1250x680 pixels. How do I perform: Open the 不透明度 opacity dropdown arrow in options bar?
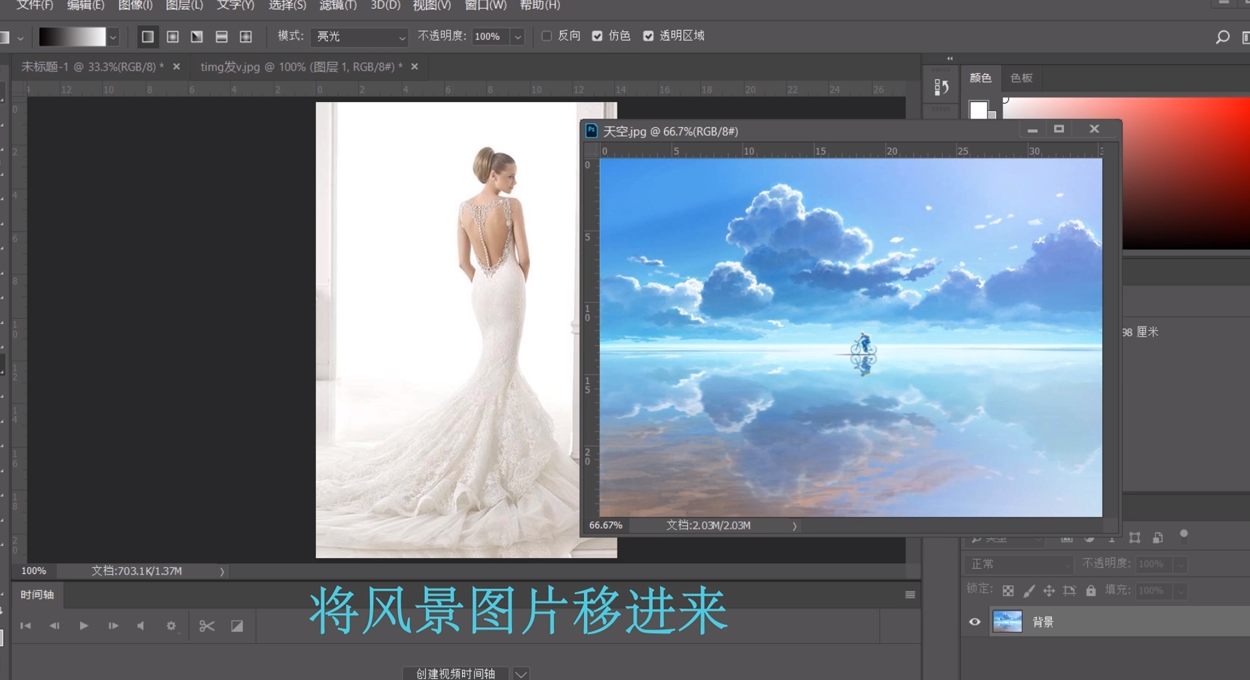pos(517,37)
